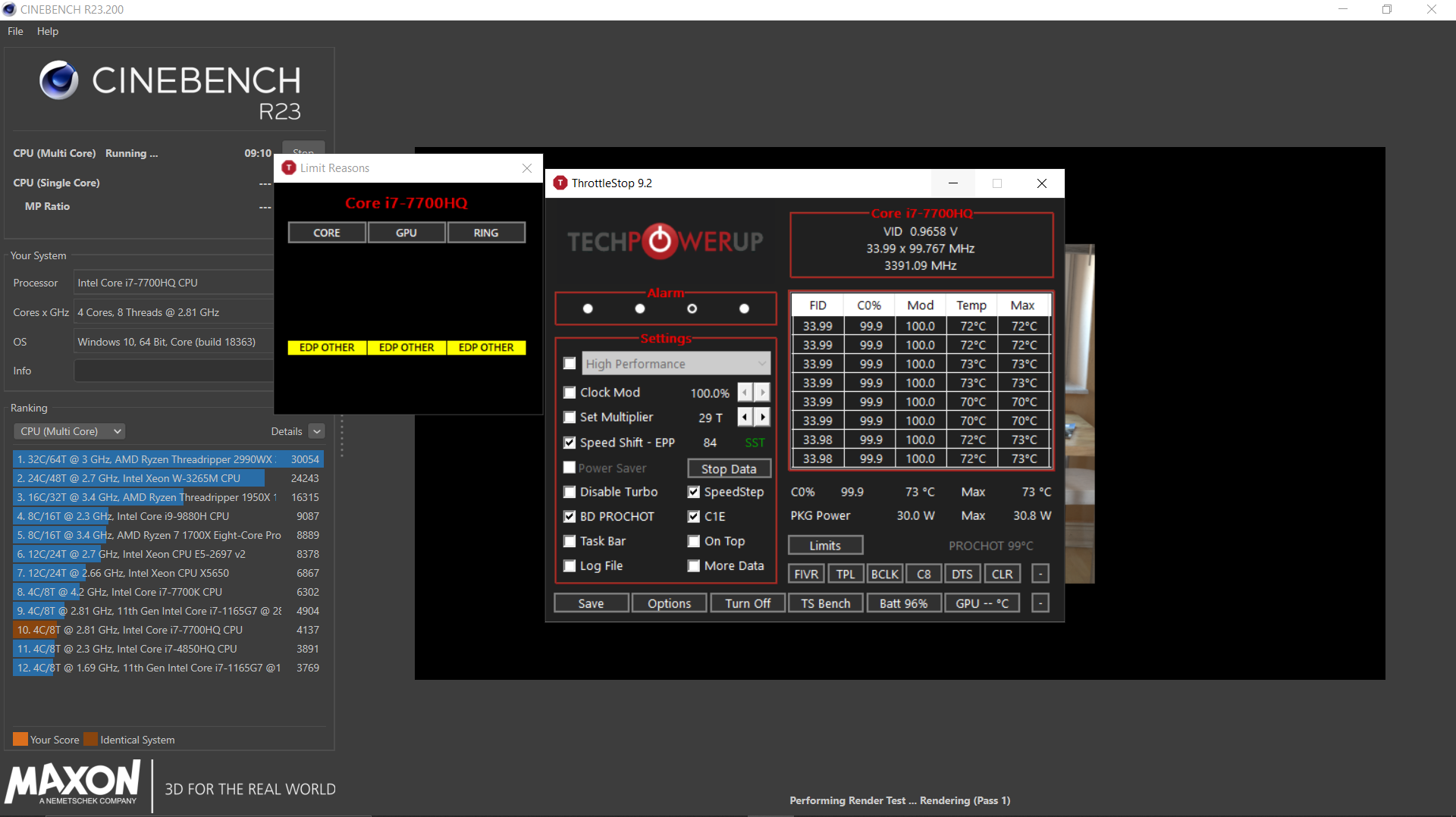
Task: Toggle the Disable Turbo checkbox
Action: (570, 491)
